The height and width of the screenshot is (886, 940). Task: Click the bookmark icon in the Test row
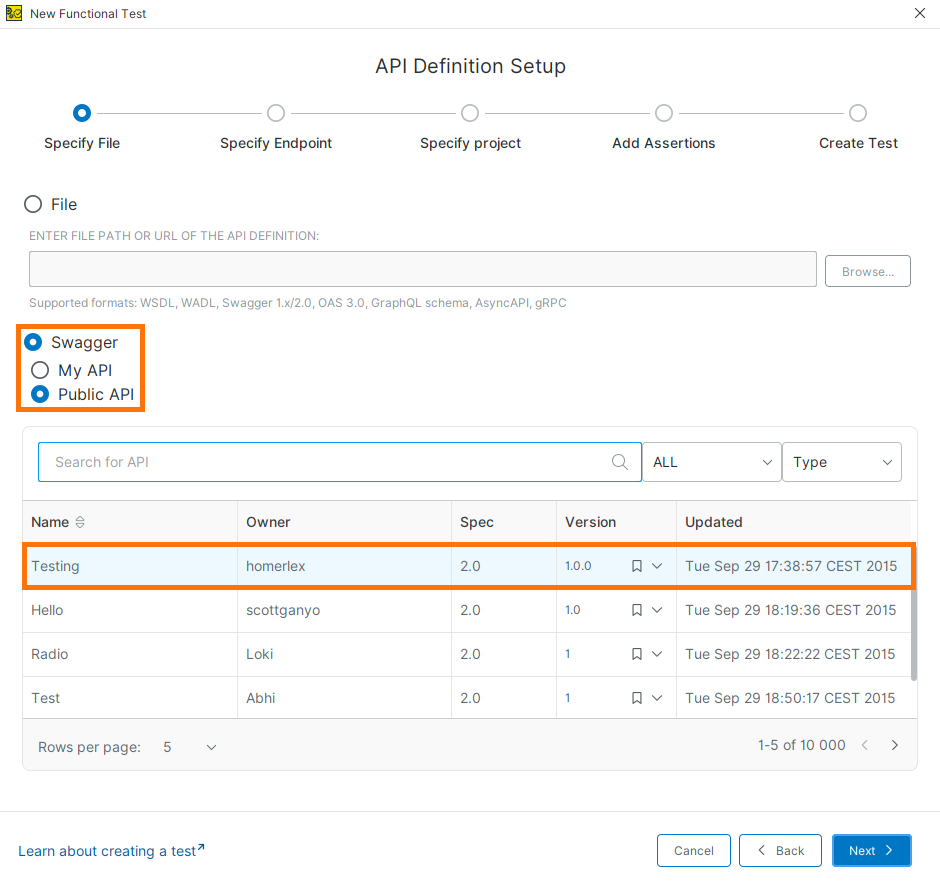pyautogui.click(x=637, y=698)
